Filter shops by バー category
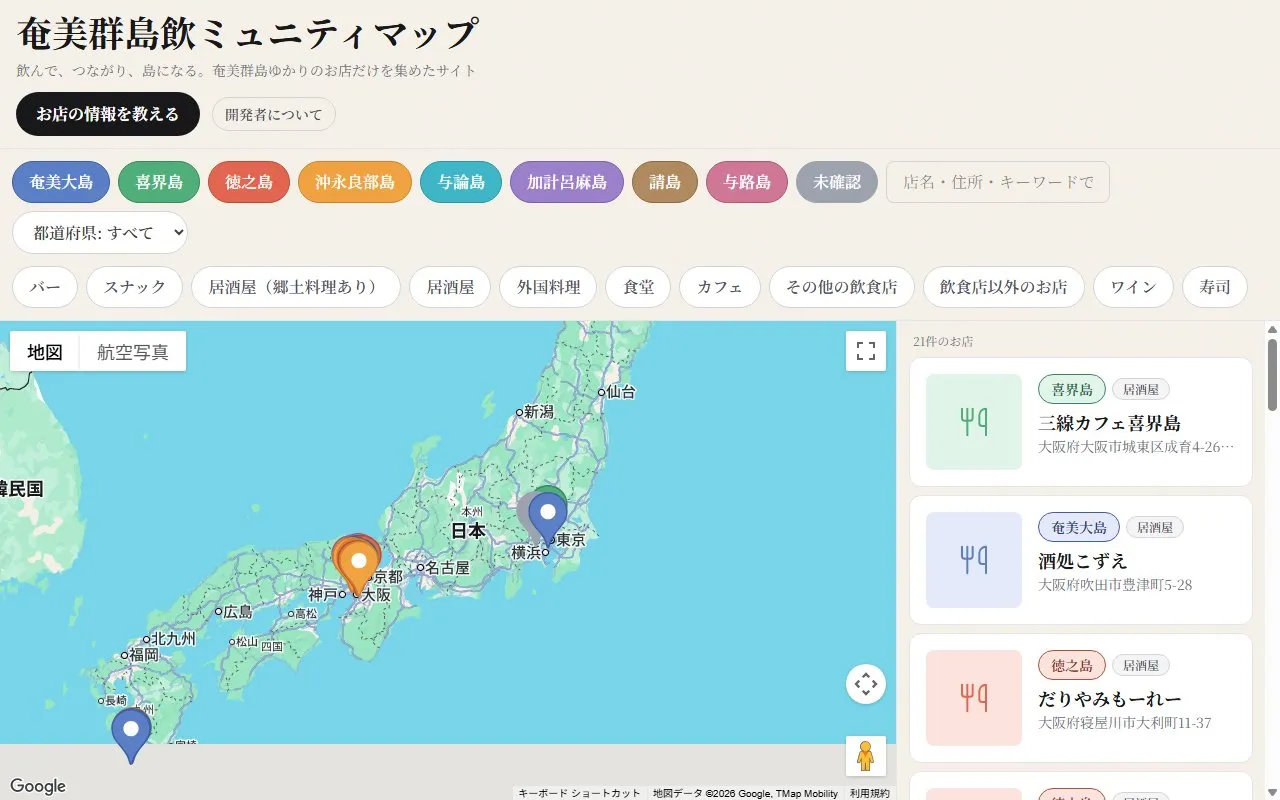Viewport: 1280px width, 800px height. click(x=45, y=287)
